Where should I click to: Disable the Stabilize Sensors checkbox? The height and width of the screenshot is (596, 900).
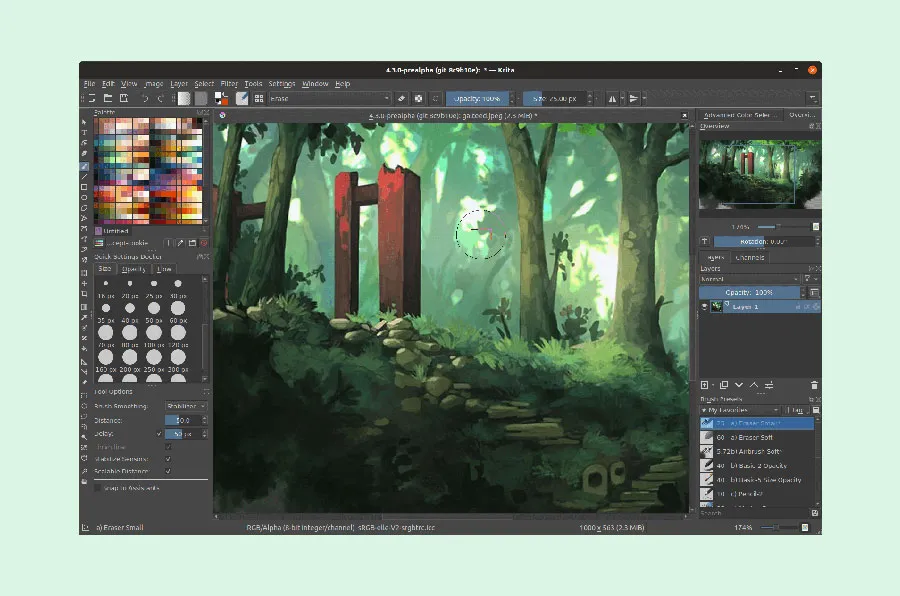[168, 458]
